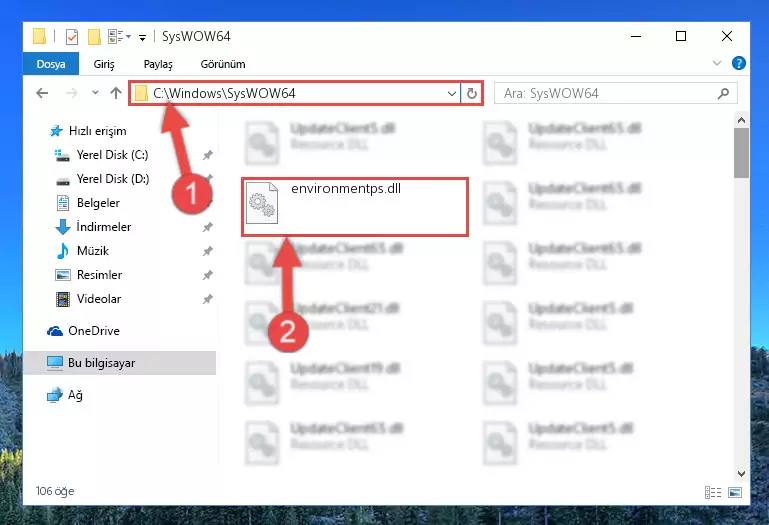Open the Customize Quick Access Toolbar dropdown

click(x=142, y=37)
